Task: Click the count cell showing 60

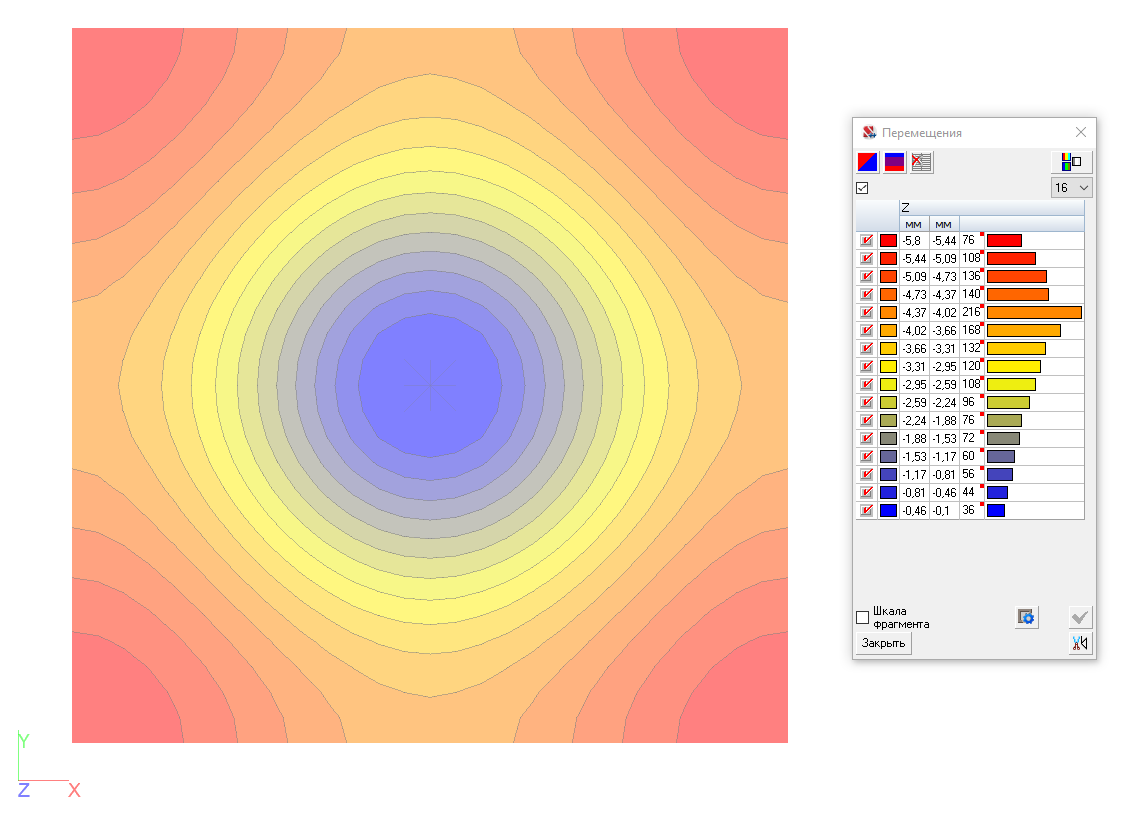Action: coord(971,457)
